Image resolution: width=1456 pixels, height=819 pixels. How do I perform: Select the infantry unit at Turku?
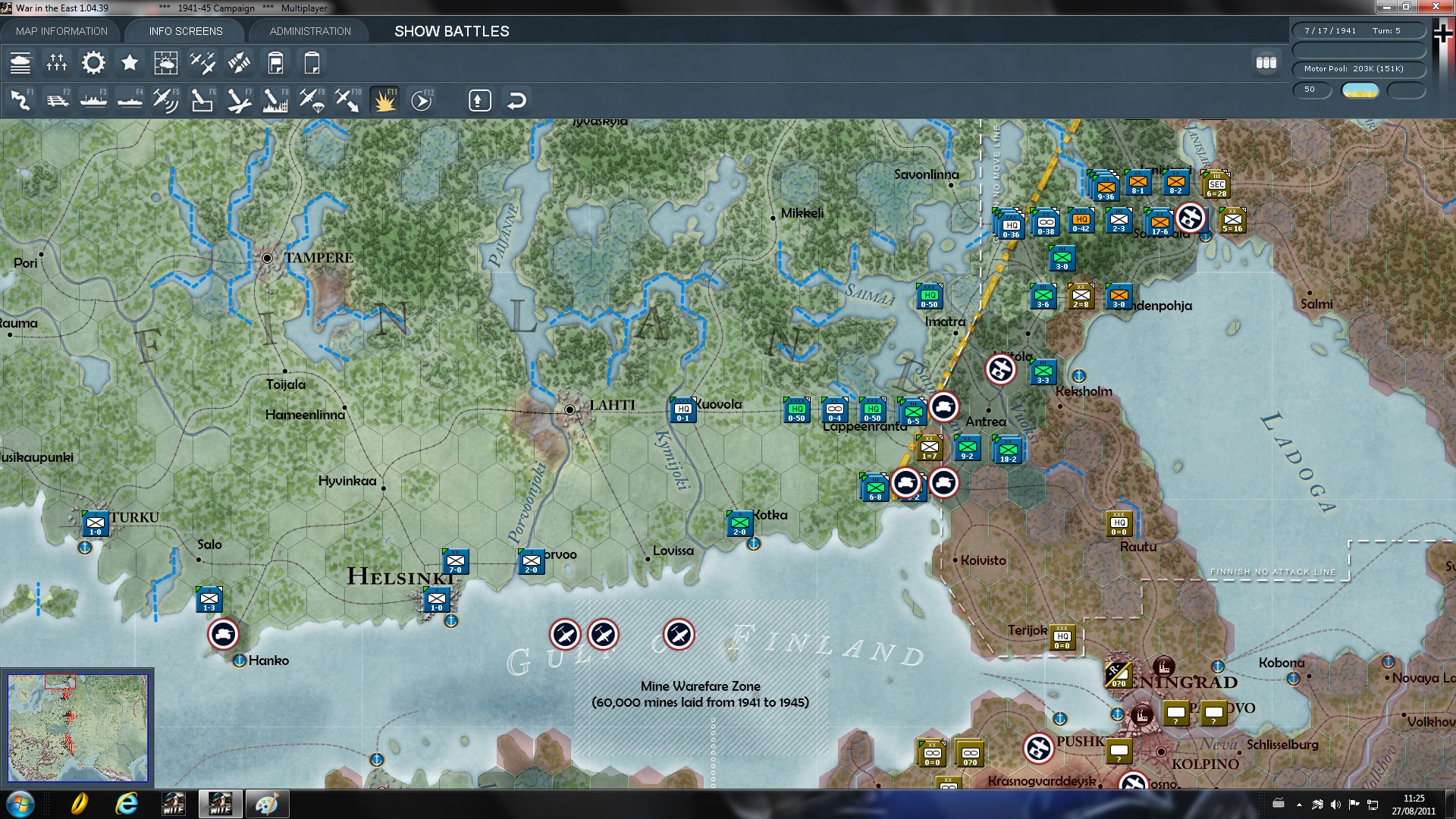[x=96, y=523]
